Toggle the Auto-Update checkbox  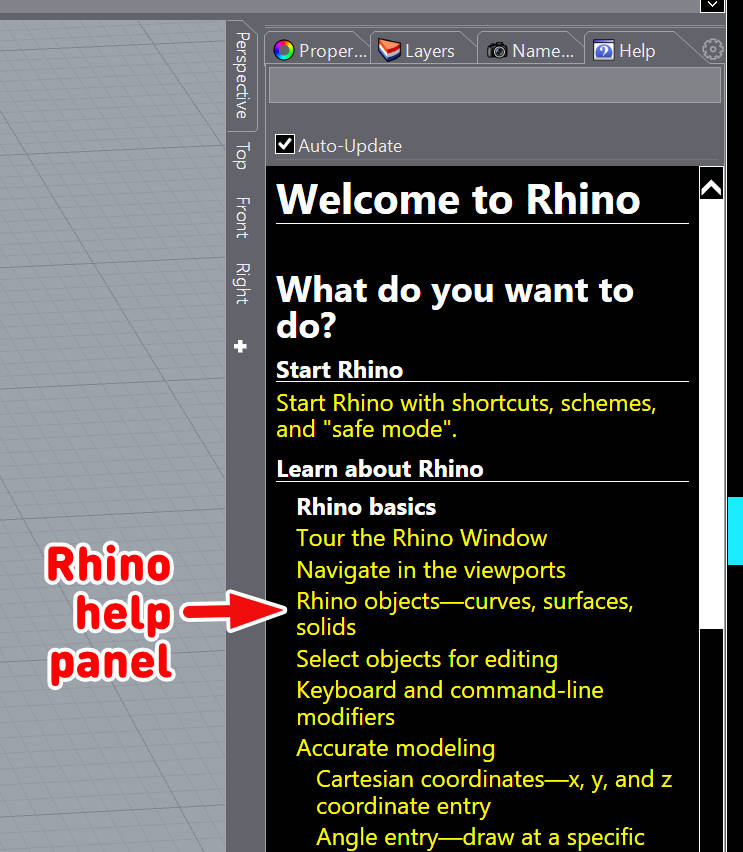(x=285, y=145)
